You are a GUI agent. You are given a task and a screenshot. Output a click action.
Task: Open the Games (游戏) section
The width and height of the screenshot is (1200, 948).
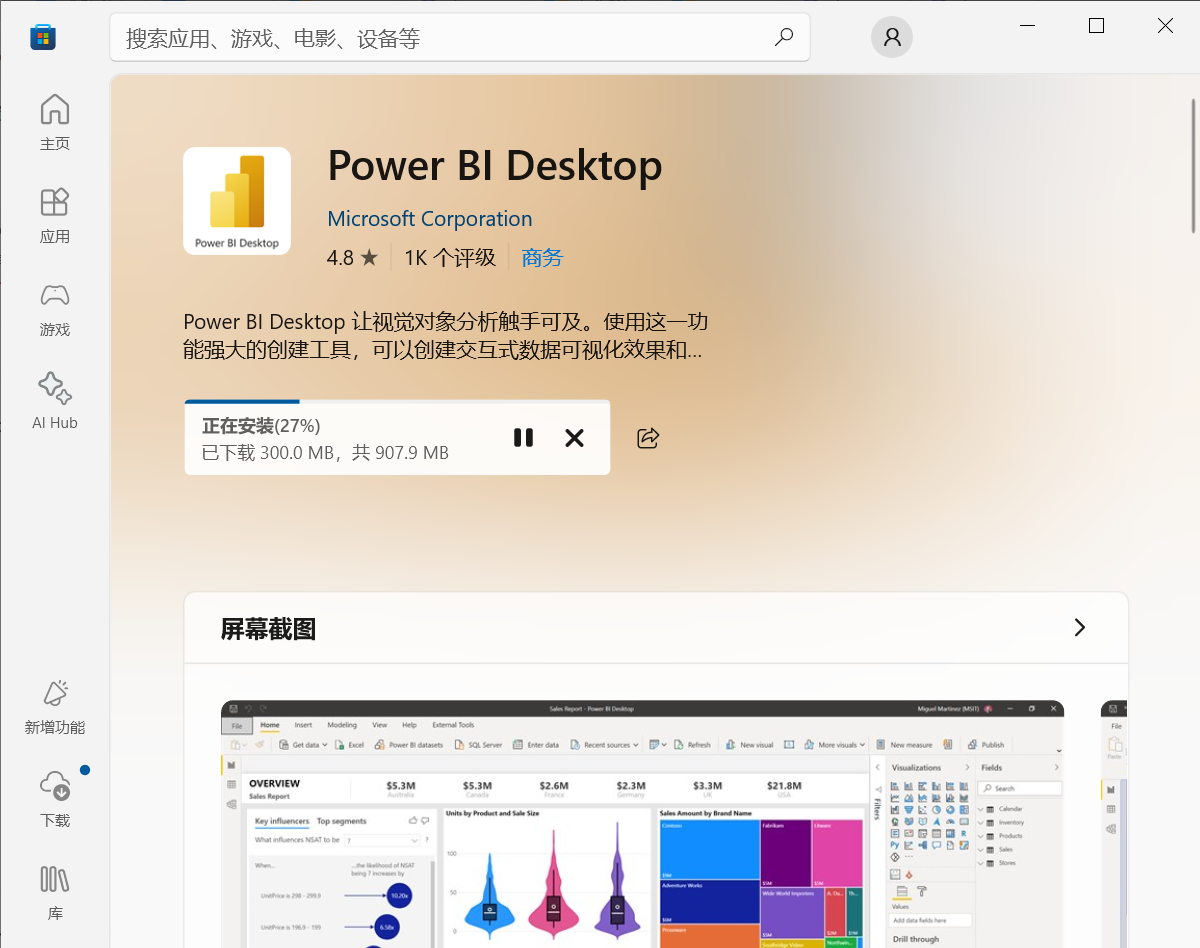point(55,309)
